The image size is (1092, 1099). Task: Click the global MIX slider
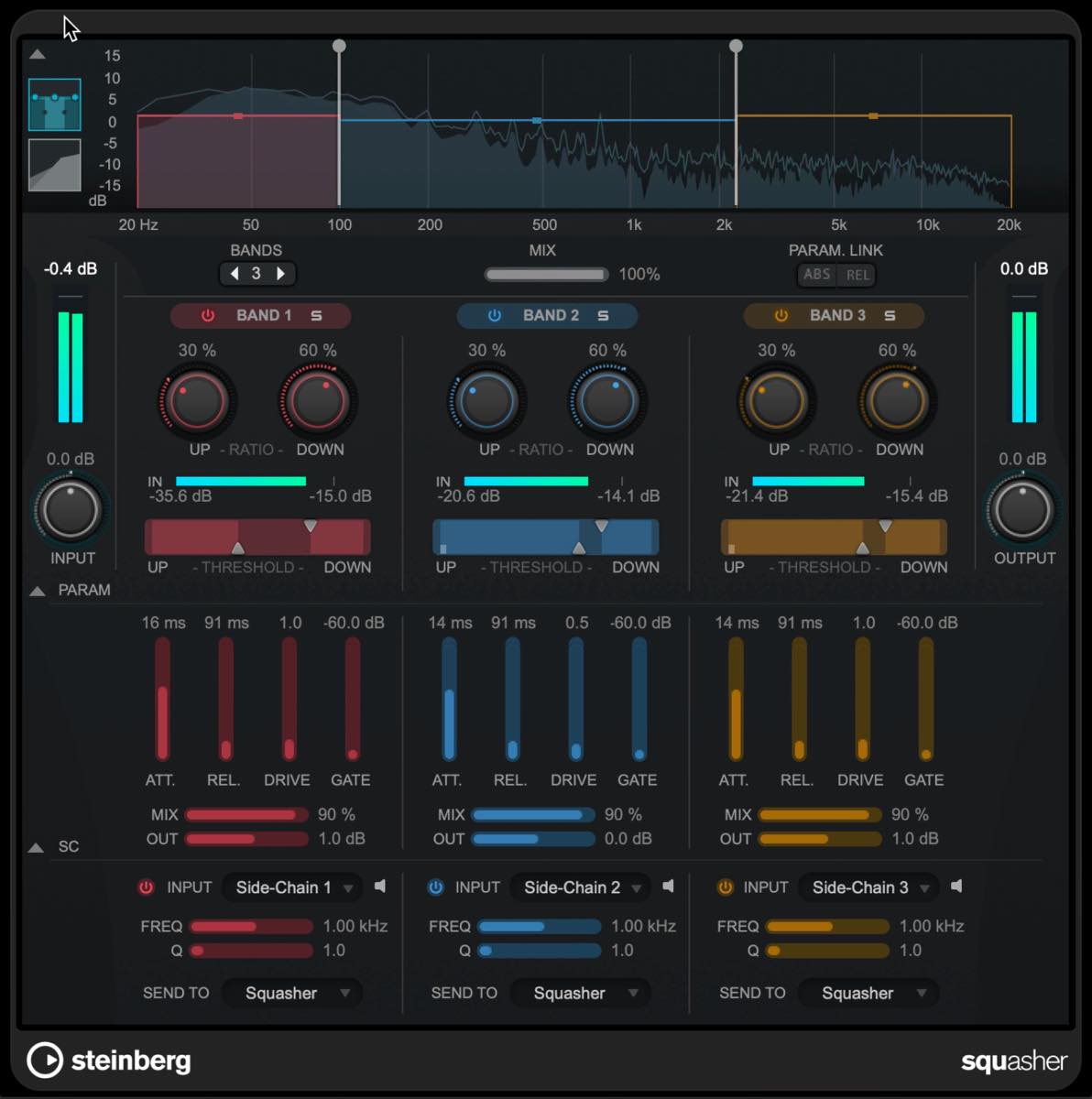point(546,274)
